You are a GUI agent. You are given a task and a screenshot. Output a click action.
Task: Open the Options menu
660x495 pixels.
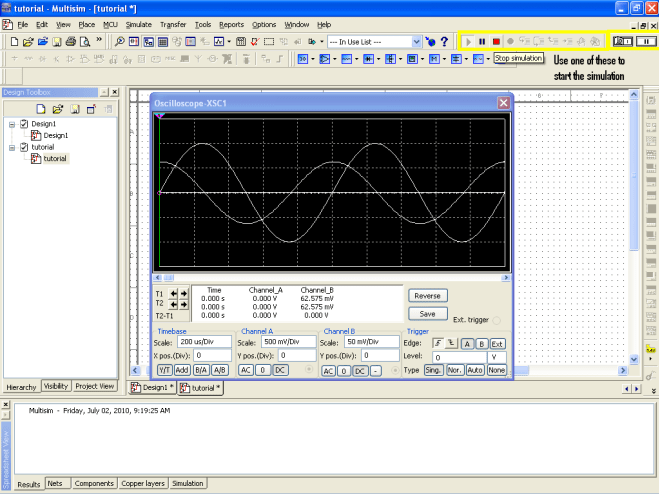pyautogui.click(x=264, y=24)
